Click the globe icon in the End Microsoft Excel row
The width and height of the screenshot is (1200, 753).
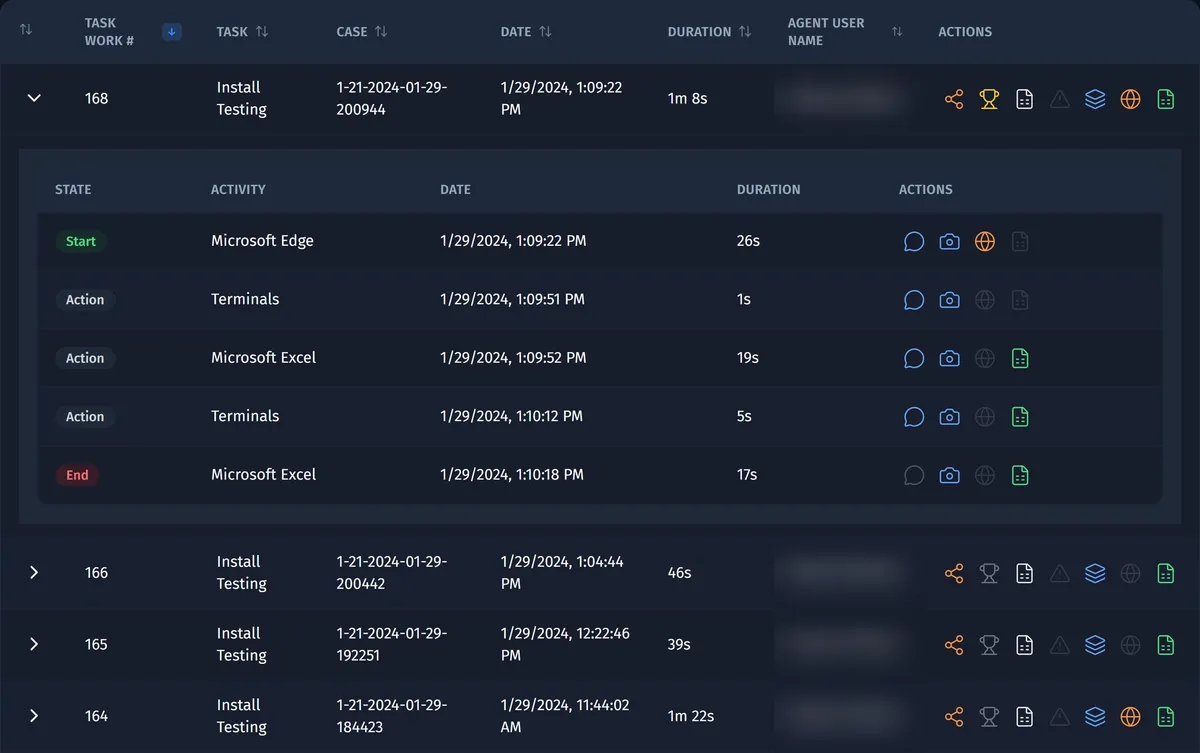pyautogui.click(x=985, y=475)
